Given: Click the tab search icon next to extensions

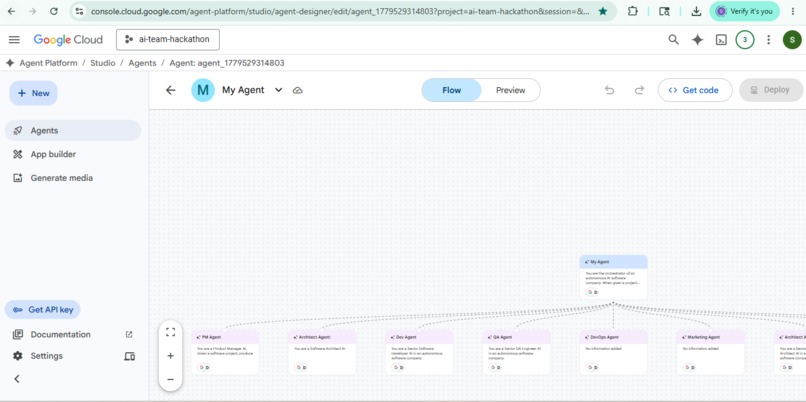Looking at the screenshot, I should point(664,11).
